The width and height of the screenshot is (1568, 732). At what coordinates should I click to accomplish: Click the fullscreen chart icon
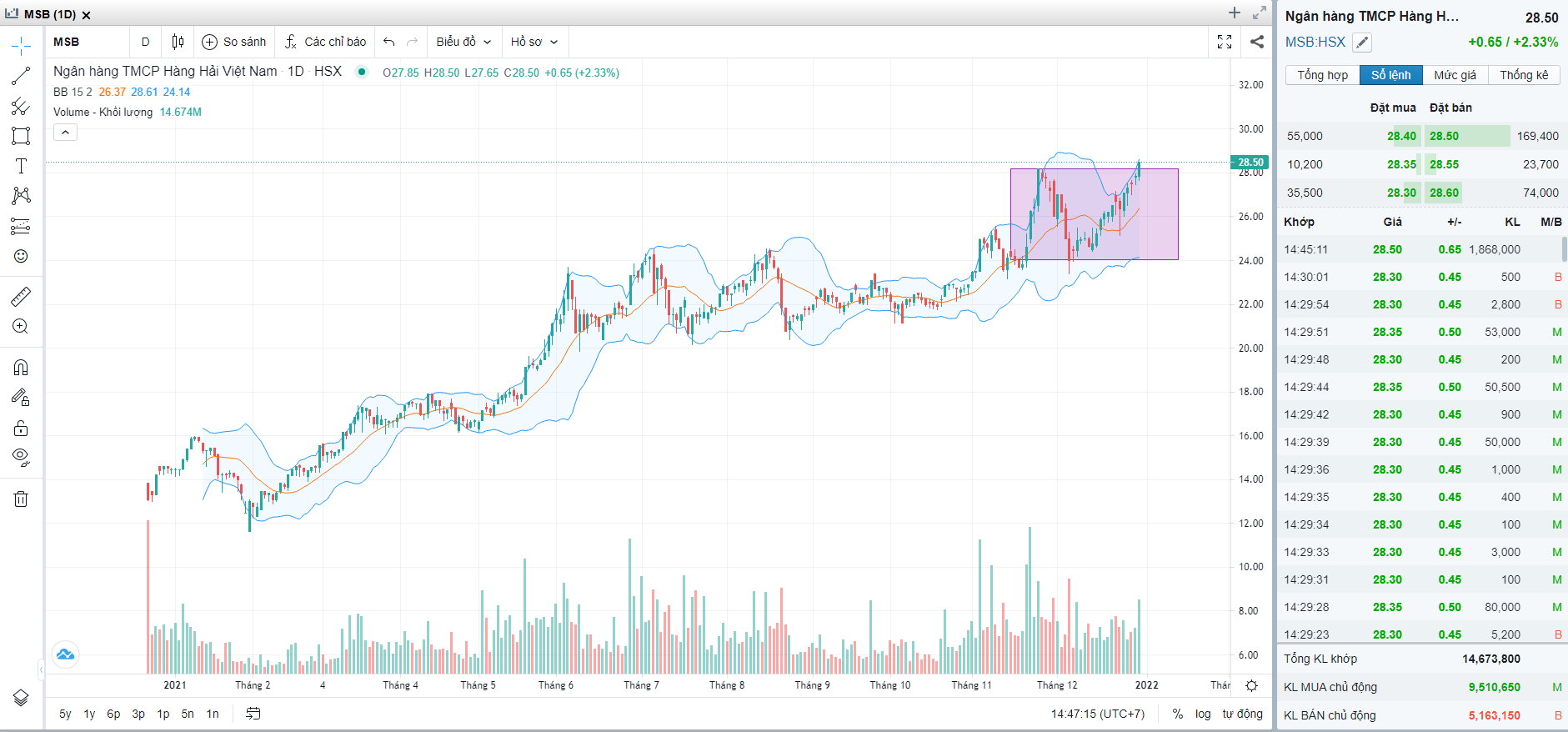pyautogui.click(x=1225, y=42)
